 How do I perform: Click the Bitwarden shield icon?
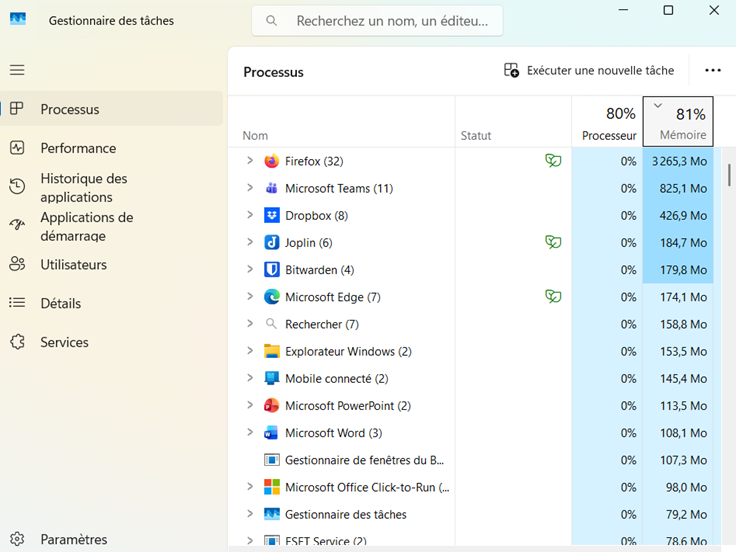point(271,270)
